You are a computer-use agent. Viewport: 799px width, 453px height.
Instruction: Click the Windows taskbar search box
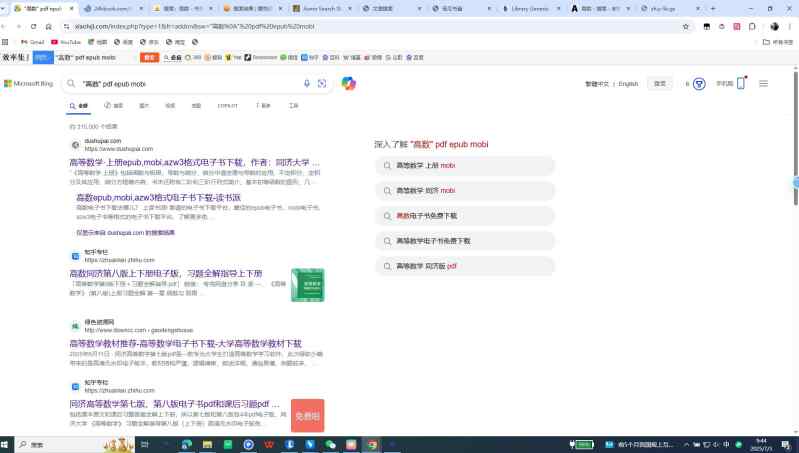(74, 444)
